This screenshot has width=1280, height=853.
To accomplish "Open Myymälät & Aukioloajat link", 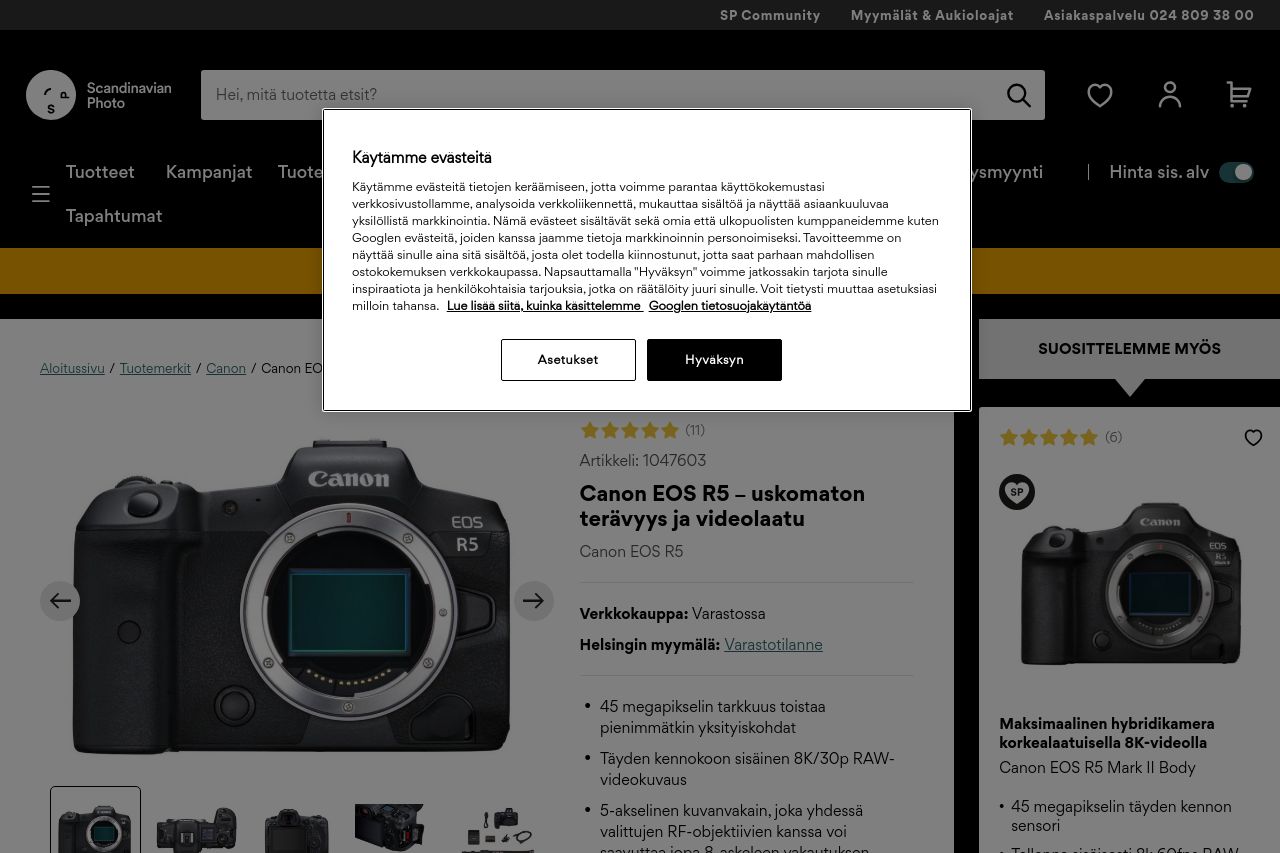I will 932,15.
